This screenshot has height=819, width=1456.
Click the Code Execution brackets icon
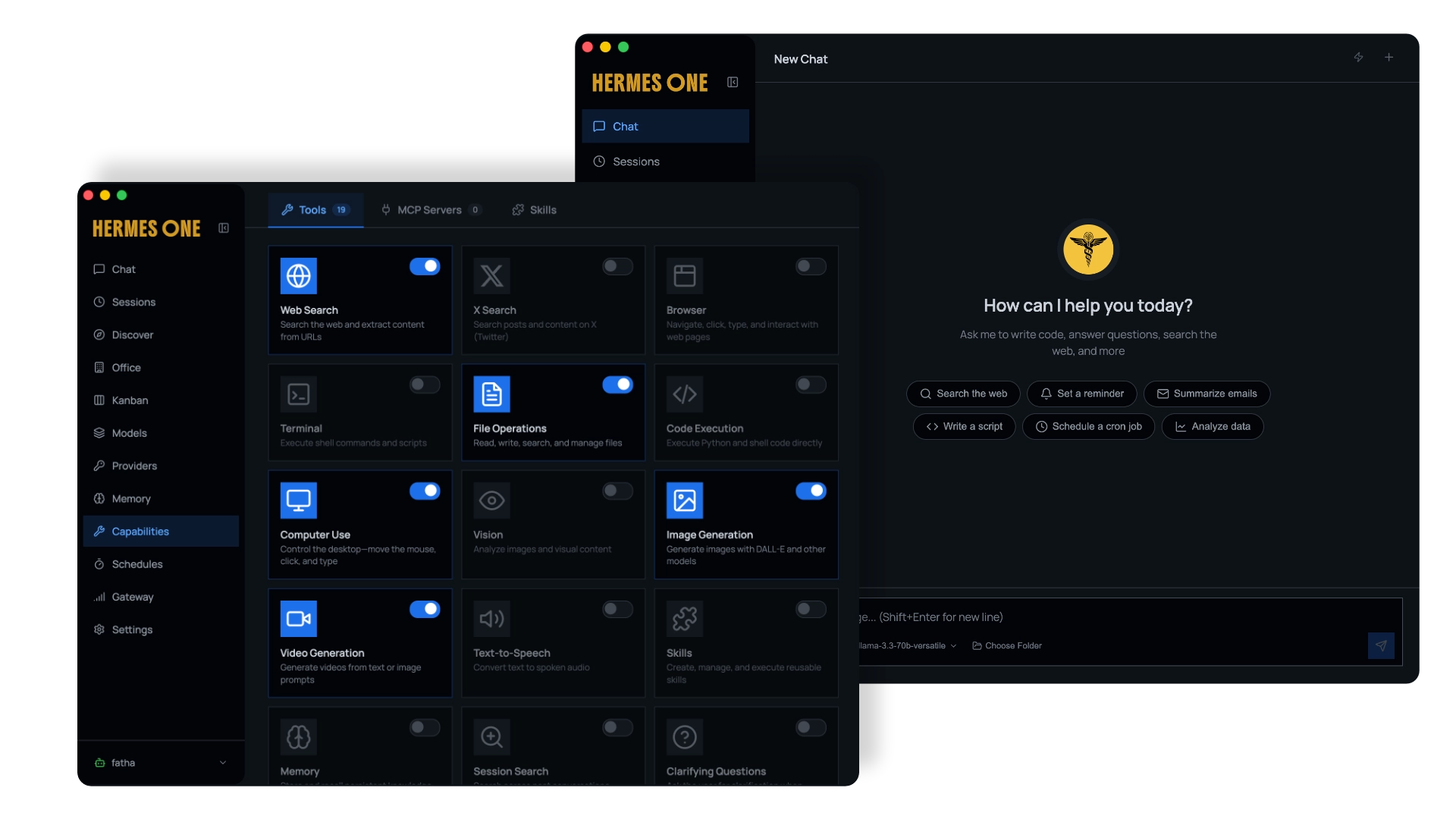tap(685, 394)
